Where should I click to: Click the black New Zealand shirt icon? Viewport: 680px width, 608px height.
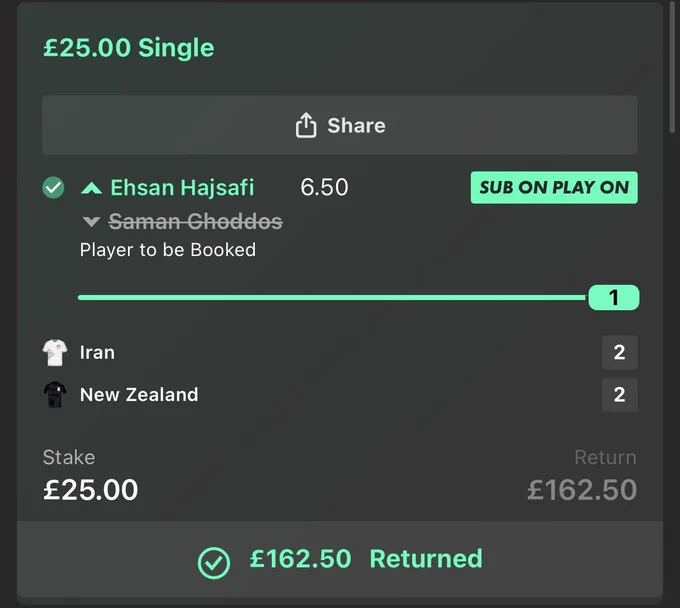pos(55,394)
